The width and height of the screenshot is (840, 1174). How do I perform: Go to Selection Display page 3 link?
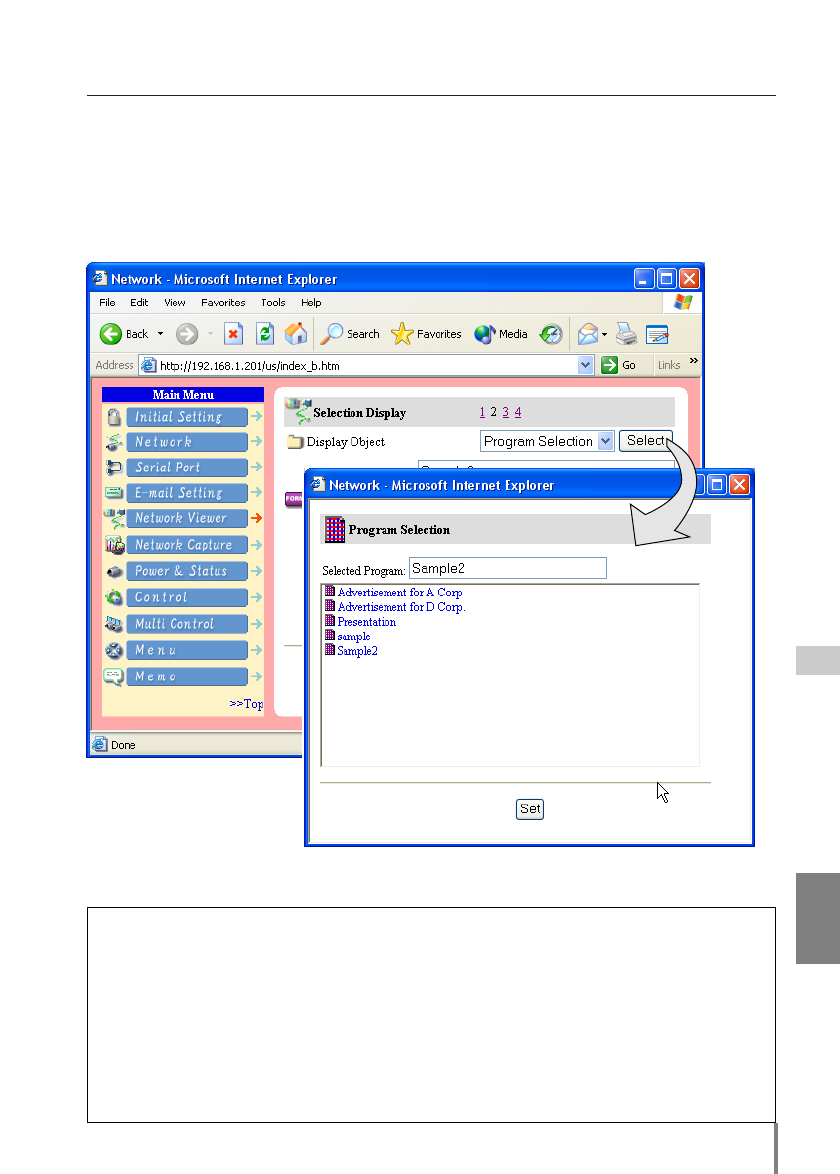(x=506, y=413)
